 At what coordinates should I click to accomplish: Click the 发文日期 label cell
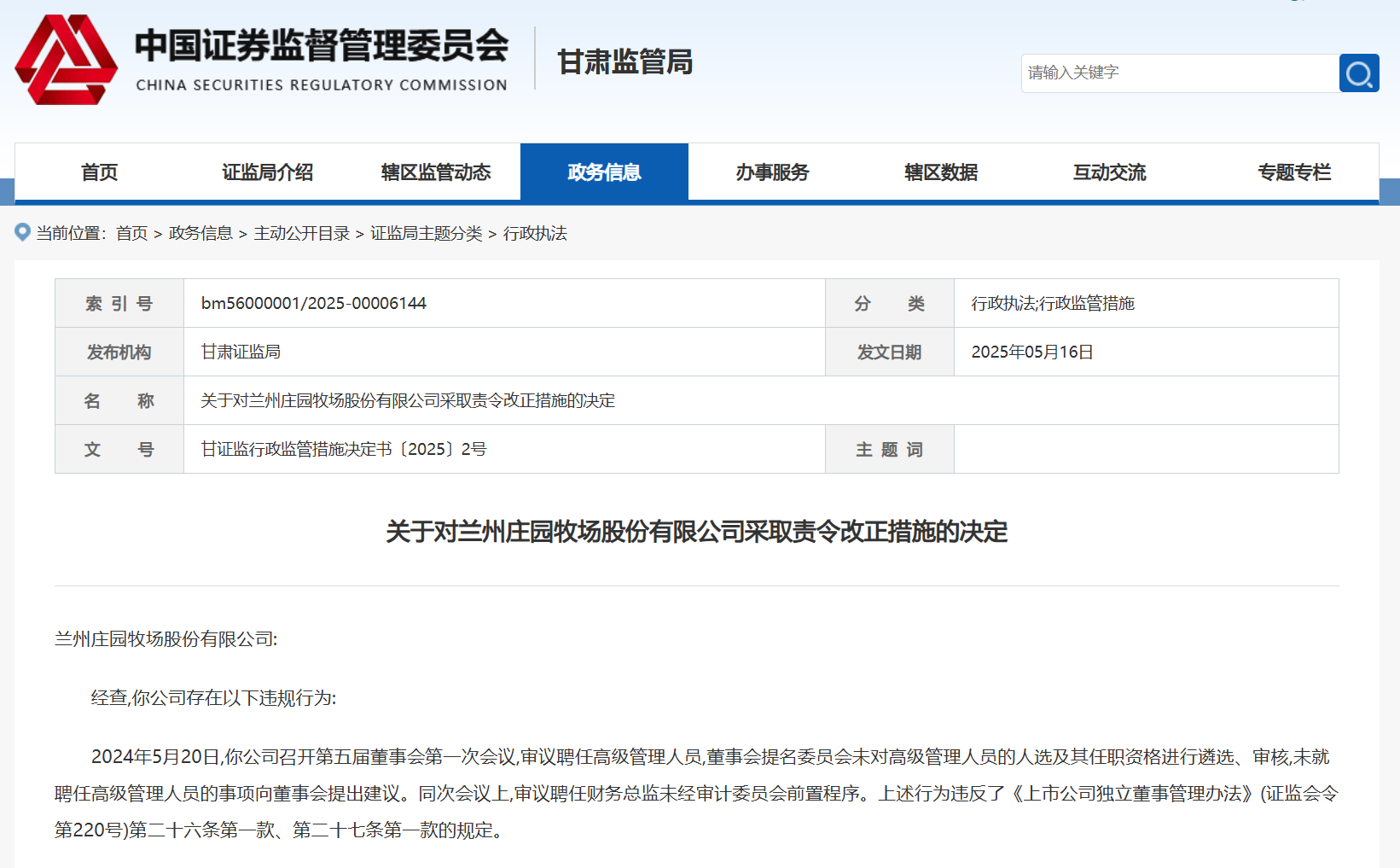890,352
